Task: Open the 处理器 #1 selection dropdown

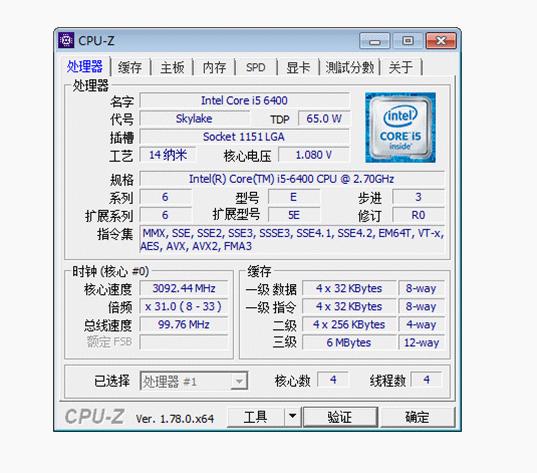Action: coord(194,381)
